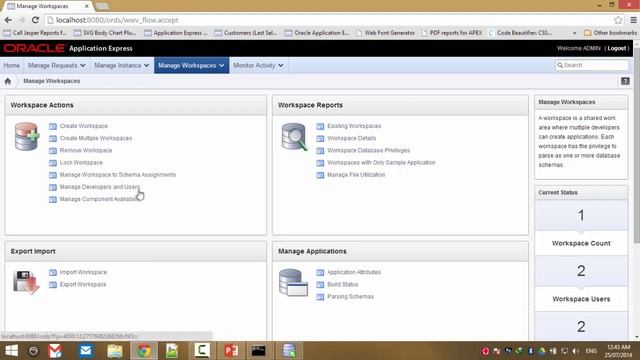This screenshot has width=640, height=360.
Task: Click the taskbar clock
Action: point(619,351)
